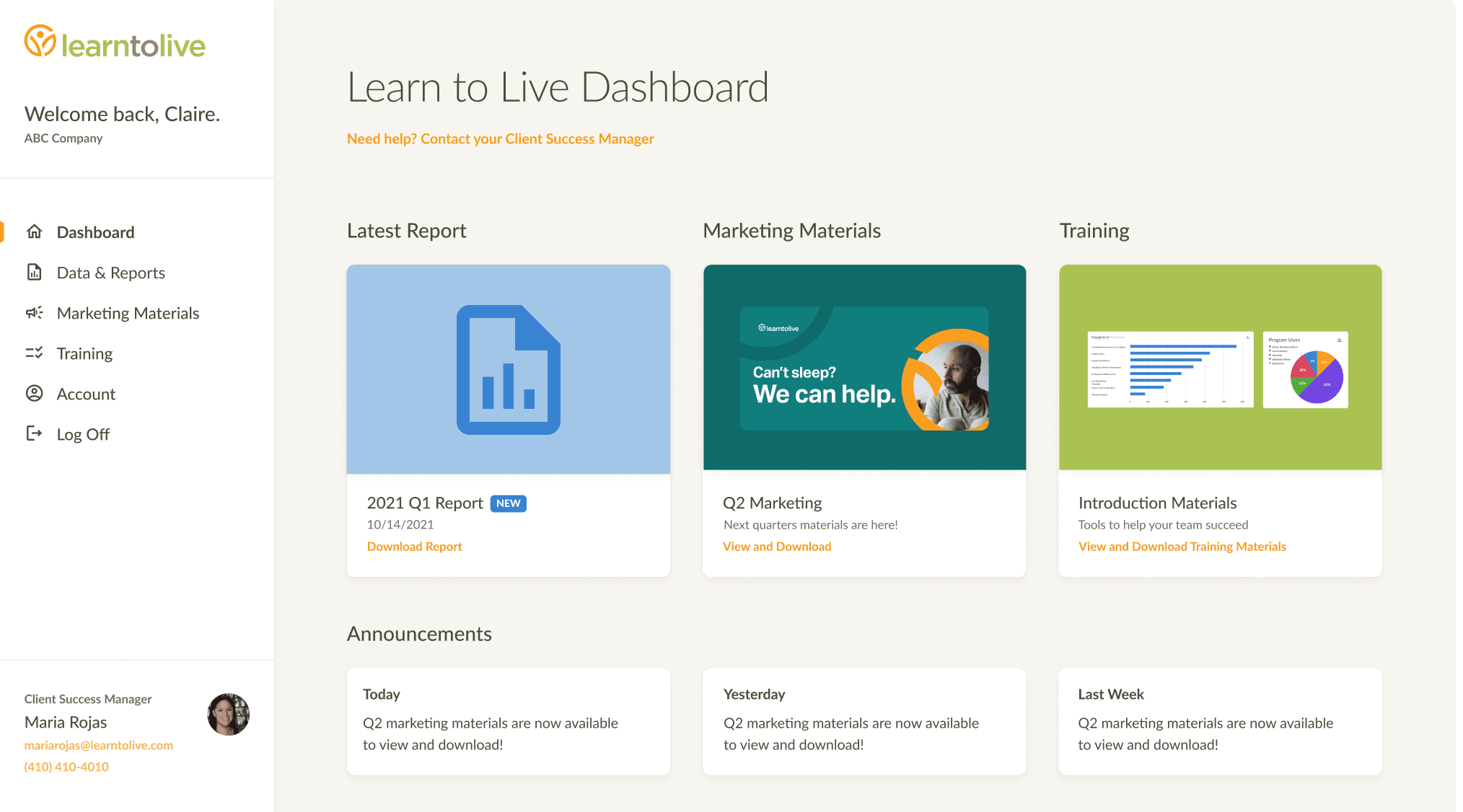Image resolution: width=1463 pixels, height=812 pixels.
Task: Click the (410) 410-4010 phone number
Action: pyautogui.click(x=66, y=767)
